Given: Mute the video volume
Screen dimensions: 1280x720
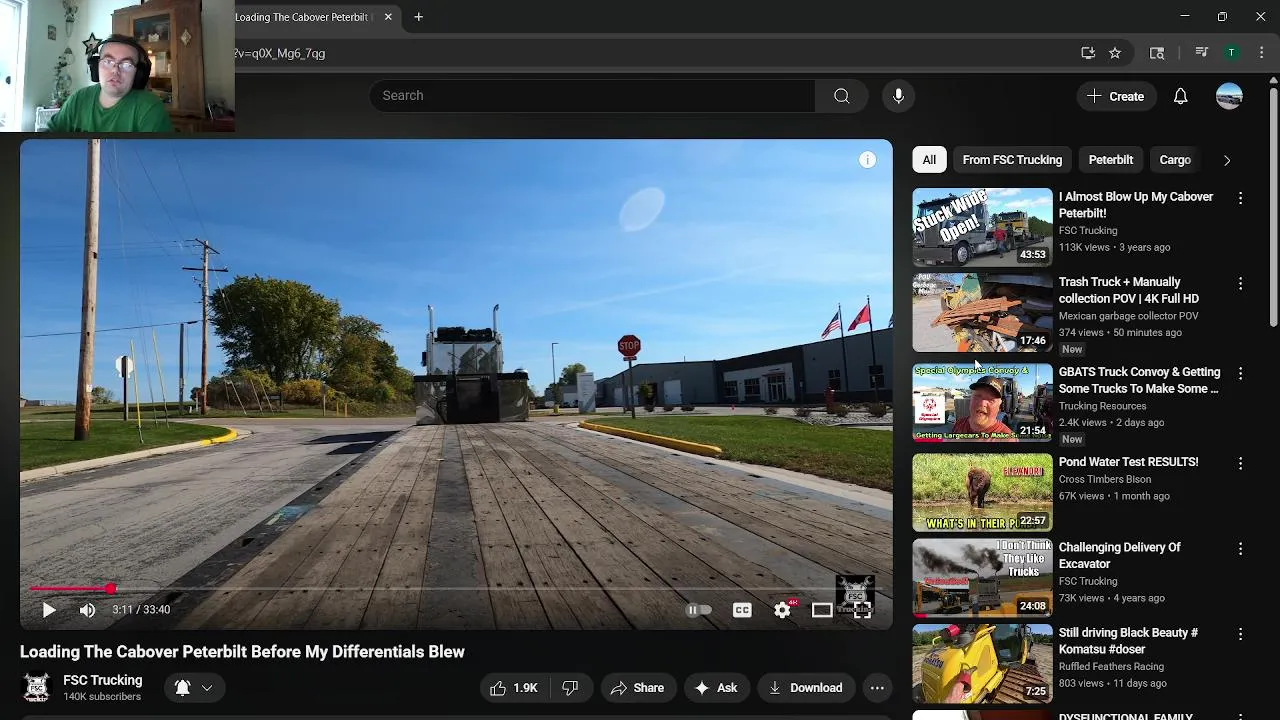Looking at the screenshot, I should (87, 610).
